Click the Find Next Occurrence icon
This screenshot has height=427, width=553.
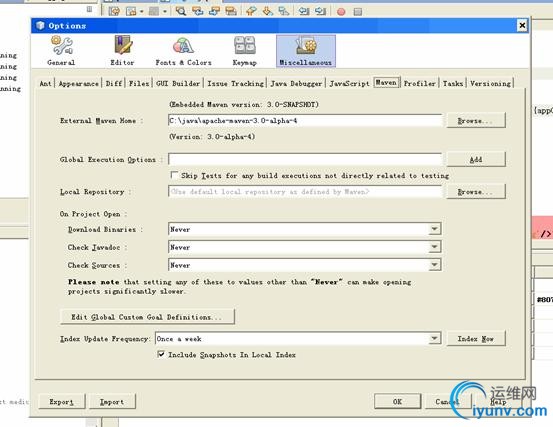[x=214, y=11]
